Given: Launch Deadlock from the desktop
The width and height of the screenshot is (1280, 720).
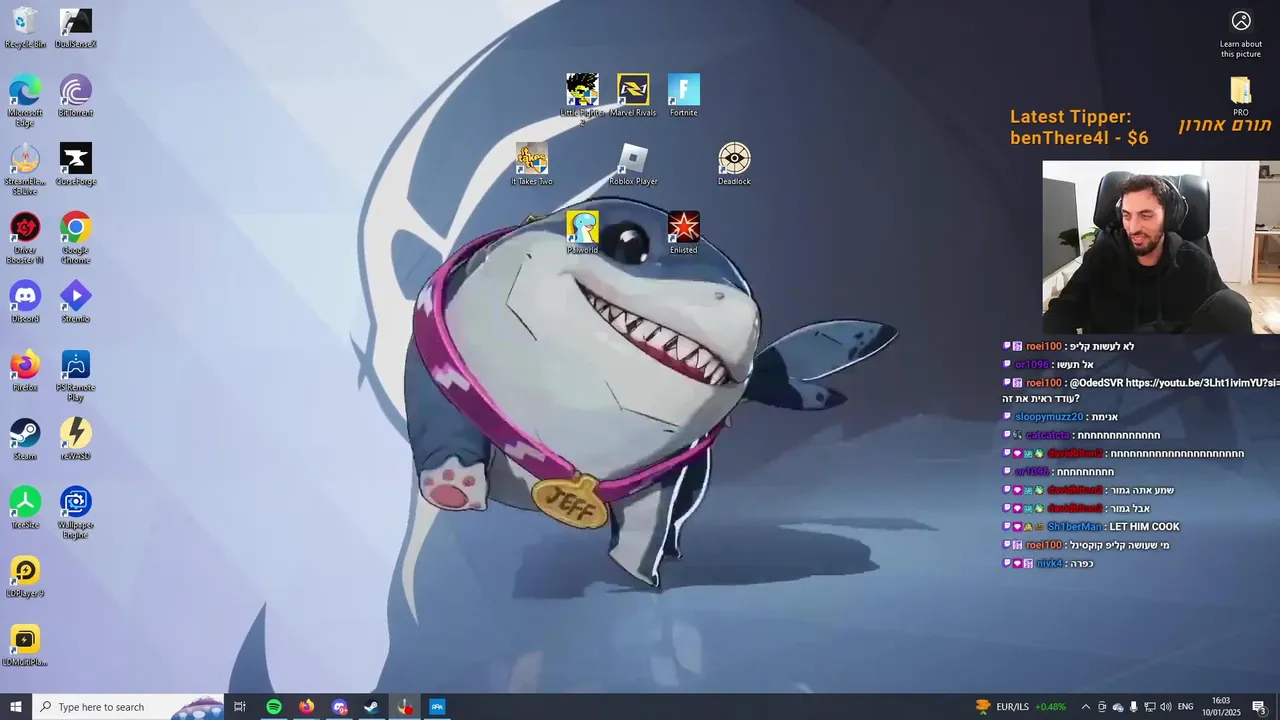Looking at the screenshot, I should click(x=734, y=164).
